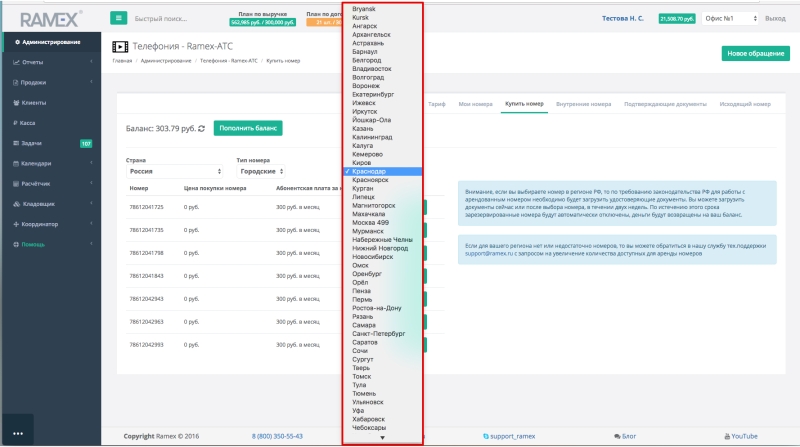Switch to the Тариф tab
Screen dimensions: 800x447
point(437,104)
